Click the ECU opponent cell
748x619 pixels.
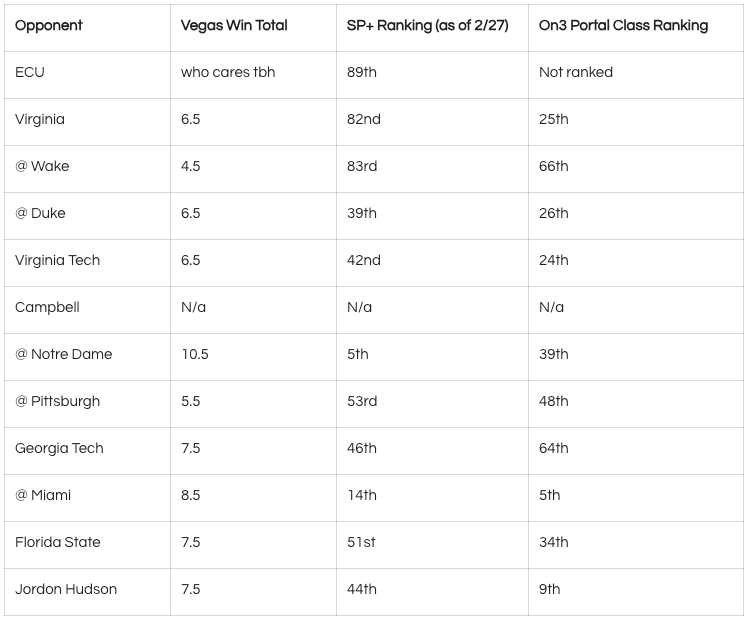[87, 75]
